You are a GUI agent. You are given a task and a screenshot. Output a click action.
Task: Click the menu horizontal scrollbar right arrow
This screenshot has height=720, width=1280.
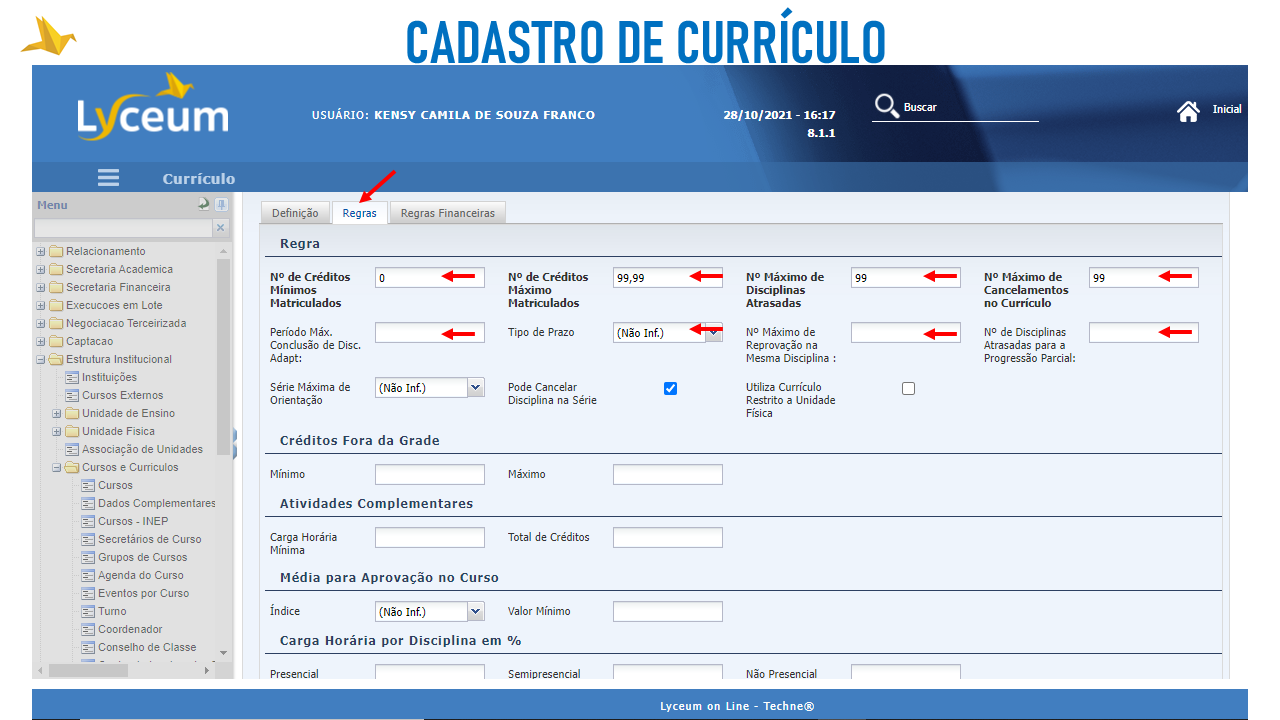[207, 670]
